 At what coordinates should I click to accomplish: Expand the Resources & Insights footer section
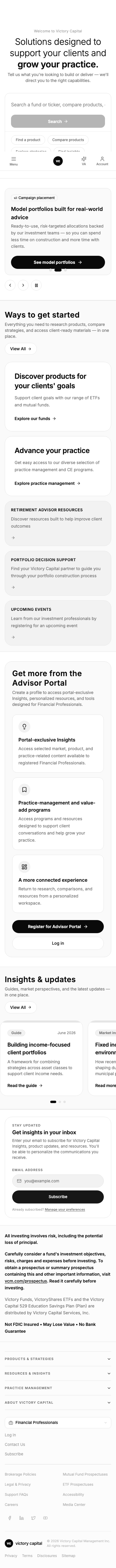[58, 1373]
